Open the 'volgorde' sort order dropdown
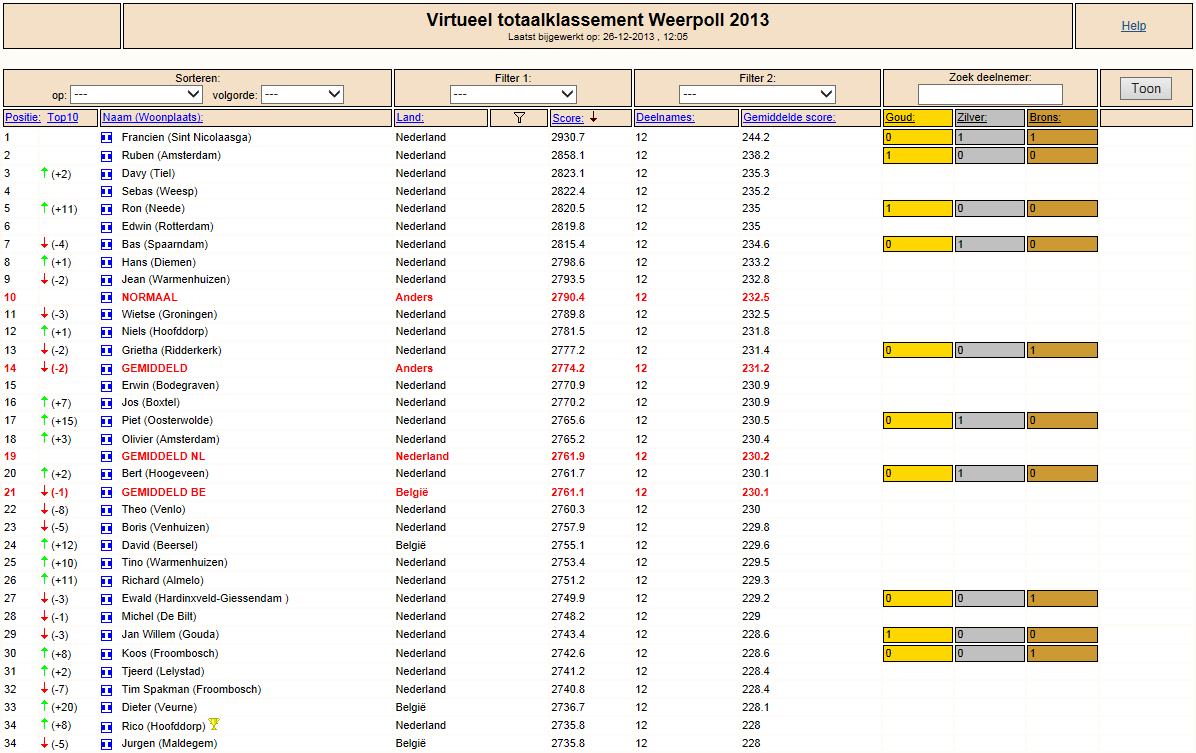This screenshot has width=1196, height=753. tap(302, 95)
